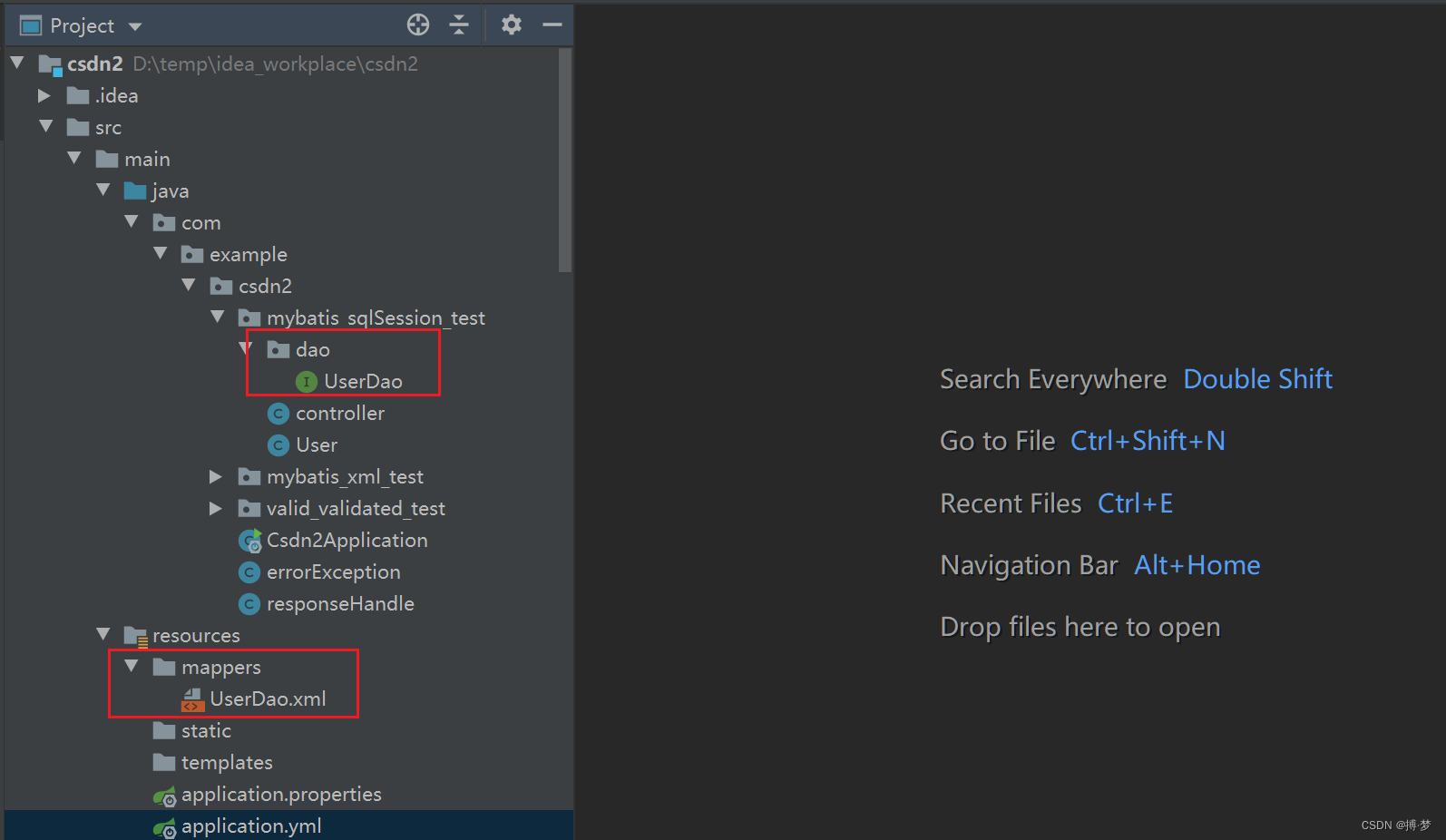
Task: Click the User class icon
Action: point(278,445)
